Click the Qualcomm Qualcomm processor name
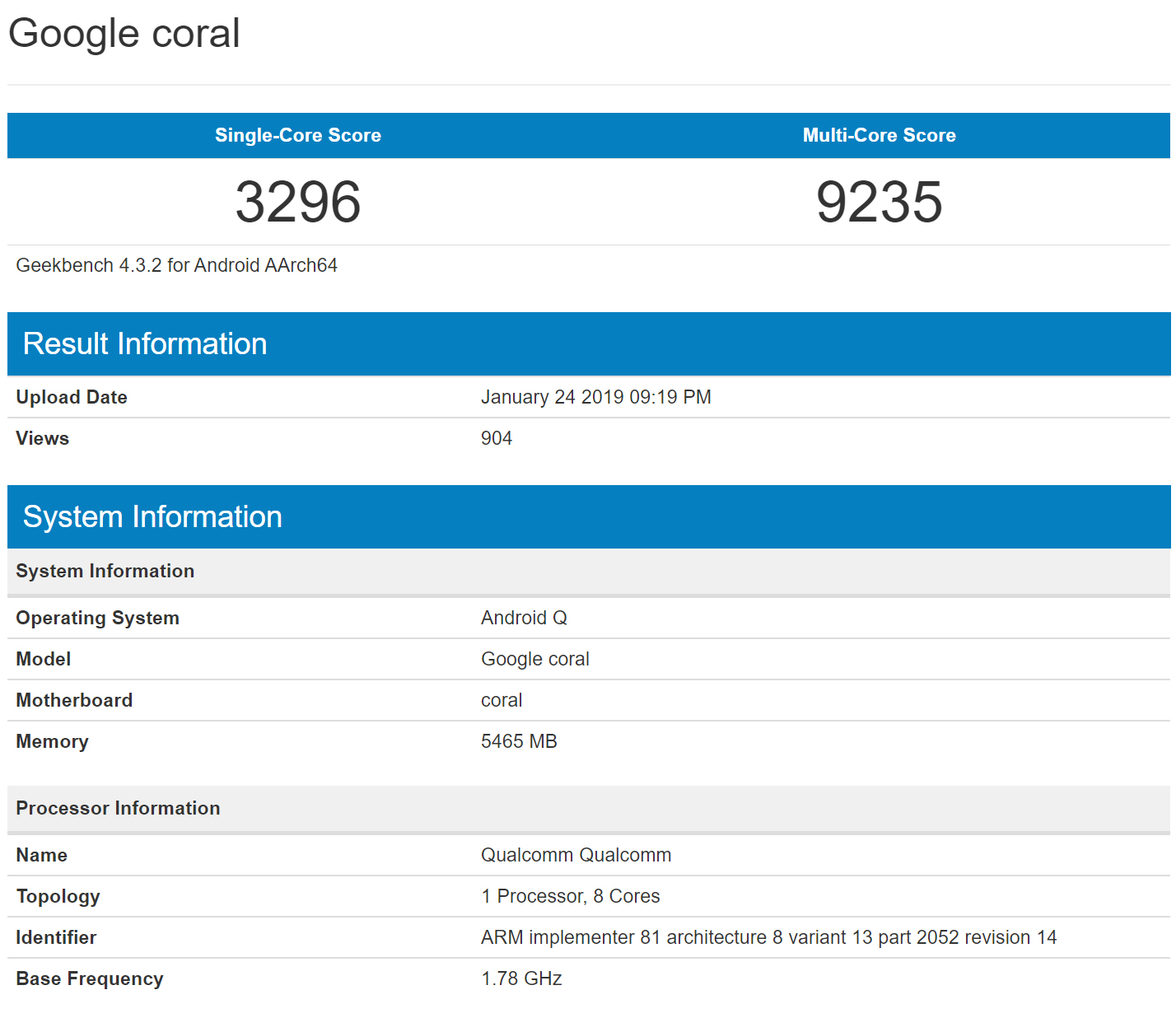 click(576, 855)
